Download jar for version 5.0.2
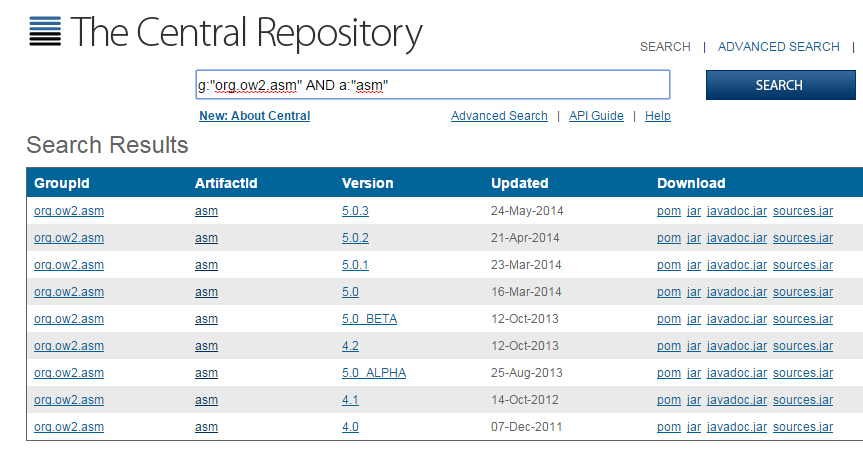The width and height of the screenshot is (863, 461). pos(693,238)
